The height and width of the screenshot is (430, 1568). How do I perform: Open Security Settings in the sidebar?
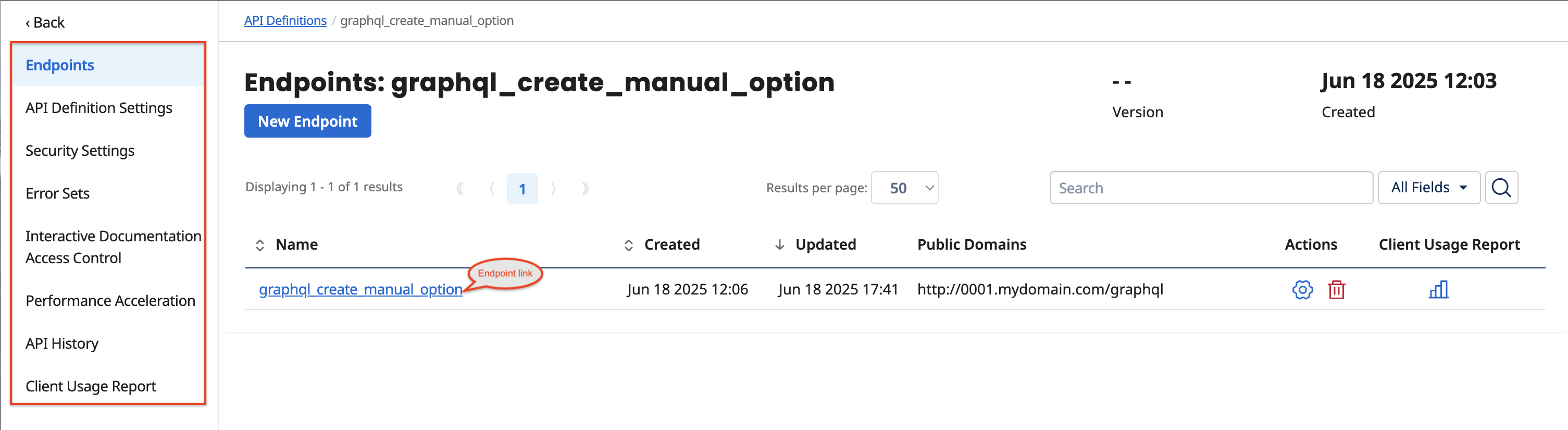pyautogui.click(x=80, y=151)
